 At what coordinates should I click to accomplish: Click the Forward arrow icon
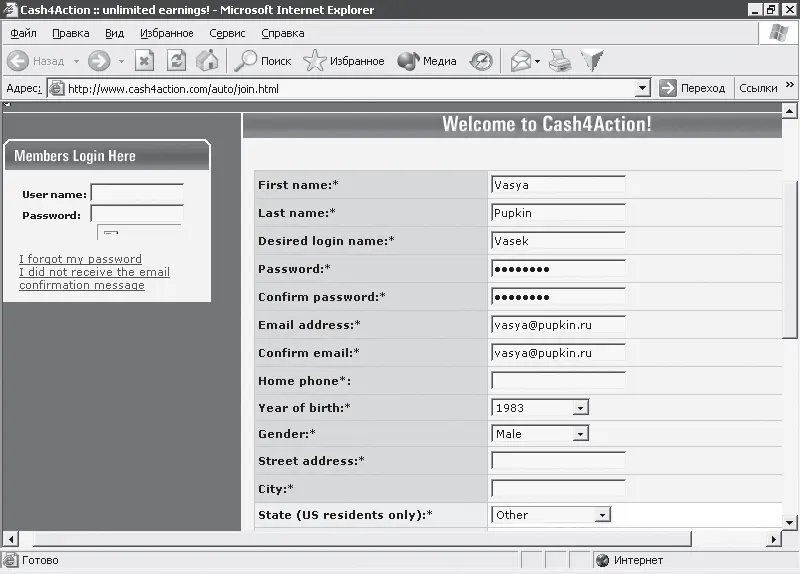click(98, 61)
